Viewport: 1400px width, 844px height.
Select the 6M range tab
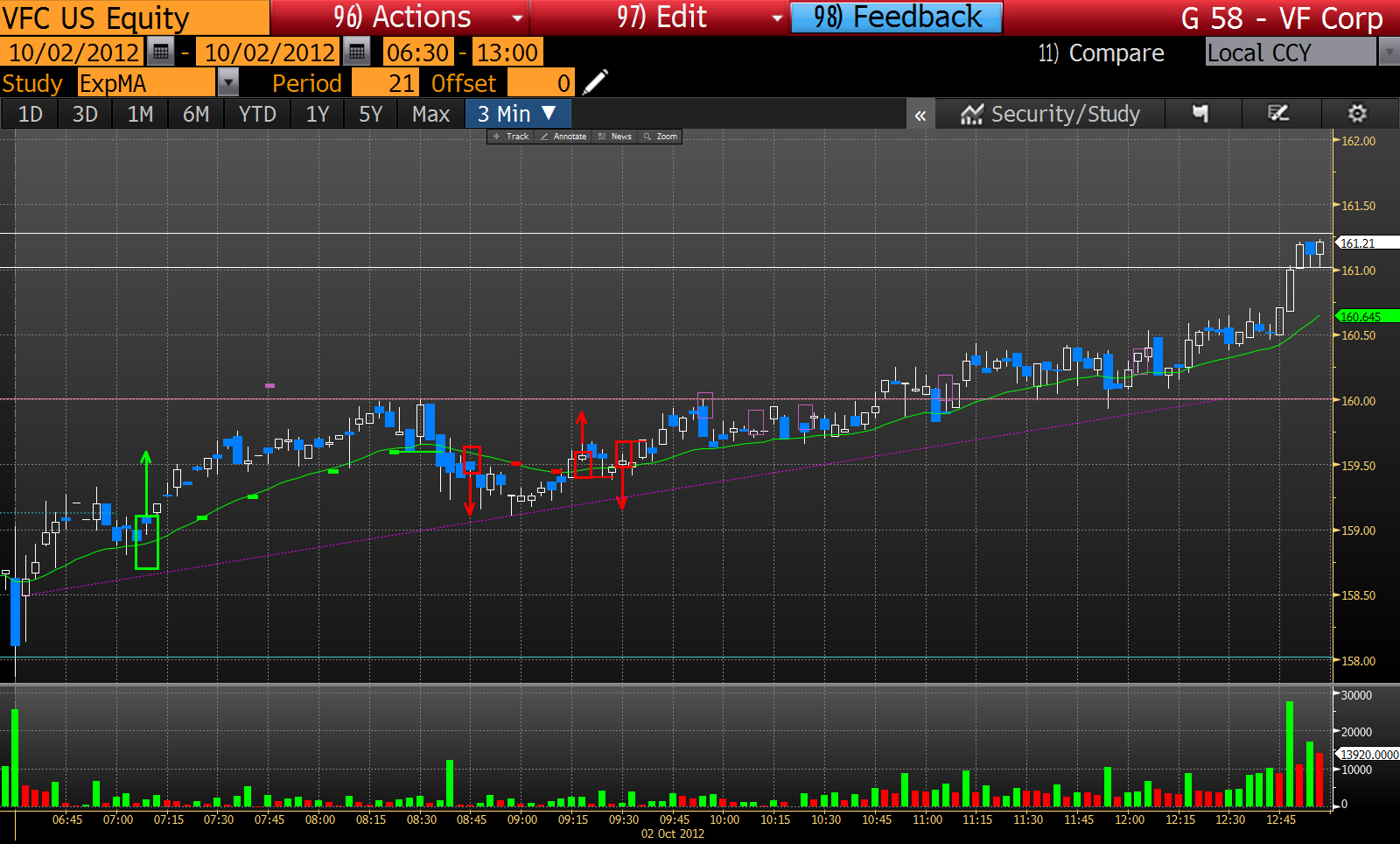point(196,114)
